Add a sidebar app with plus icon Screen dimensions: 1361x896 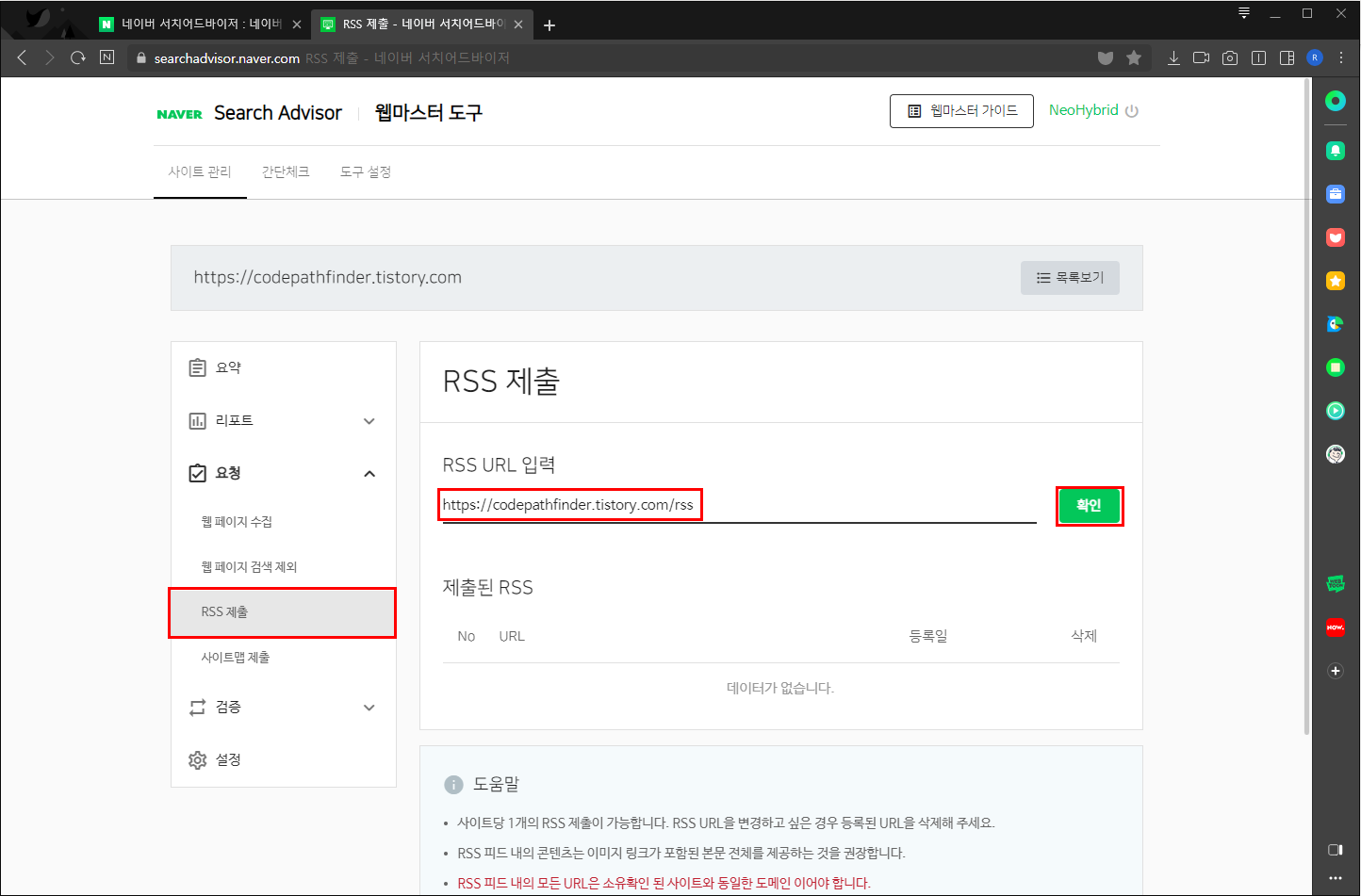click(x=1336, y=671)
